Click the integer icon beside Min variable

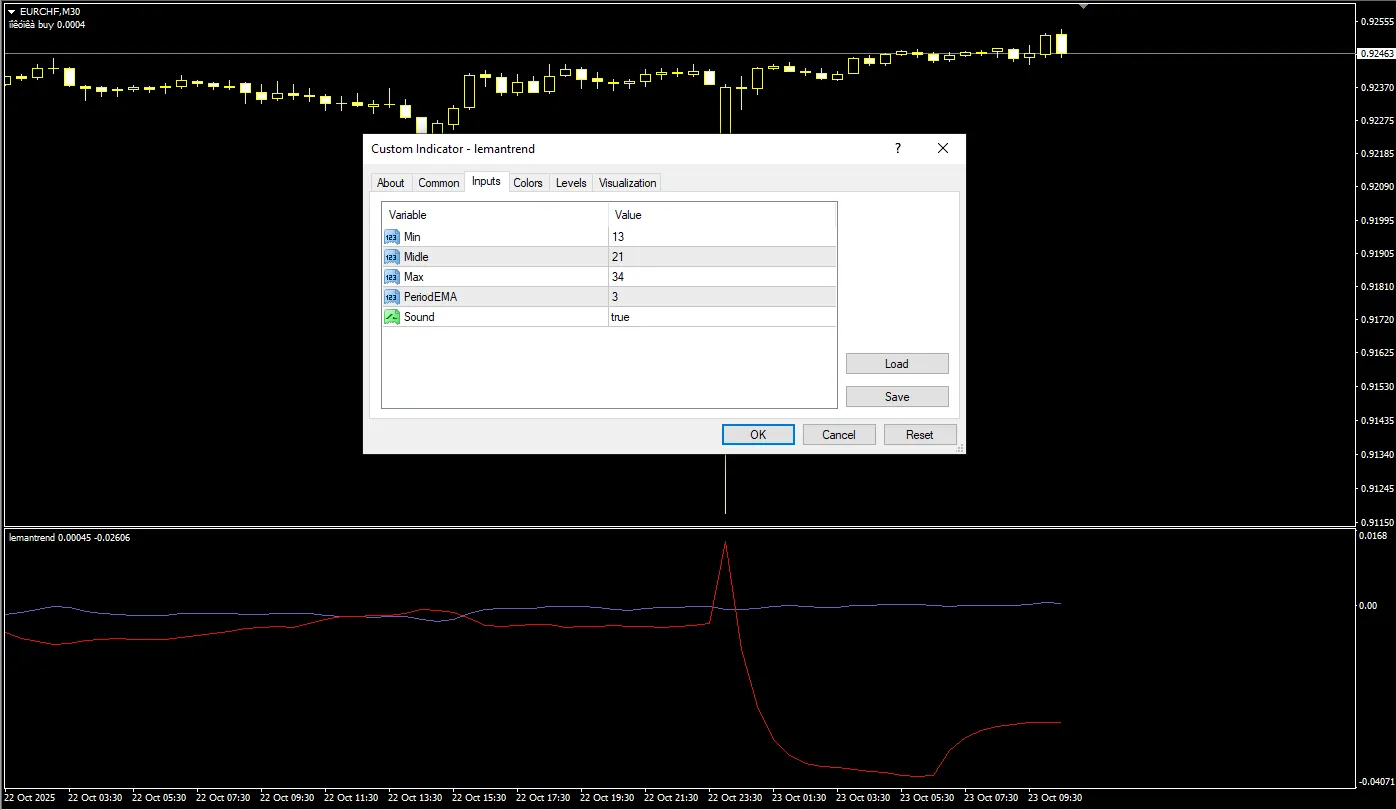coord(391,237)
